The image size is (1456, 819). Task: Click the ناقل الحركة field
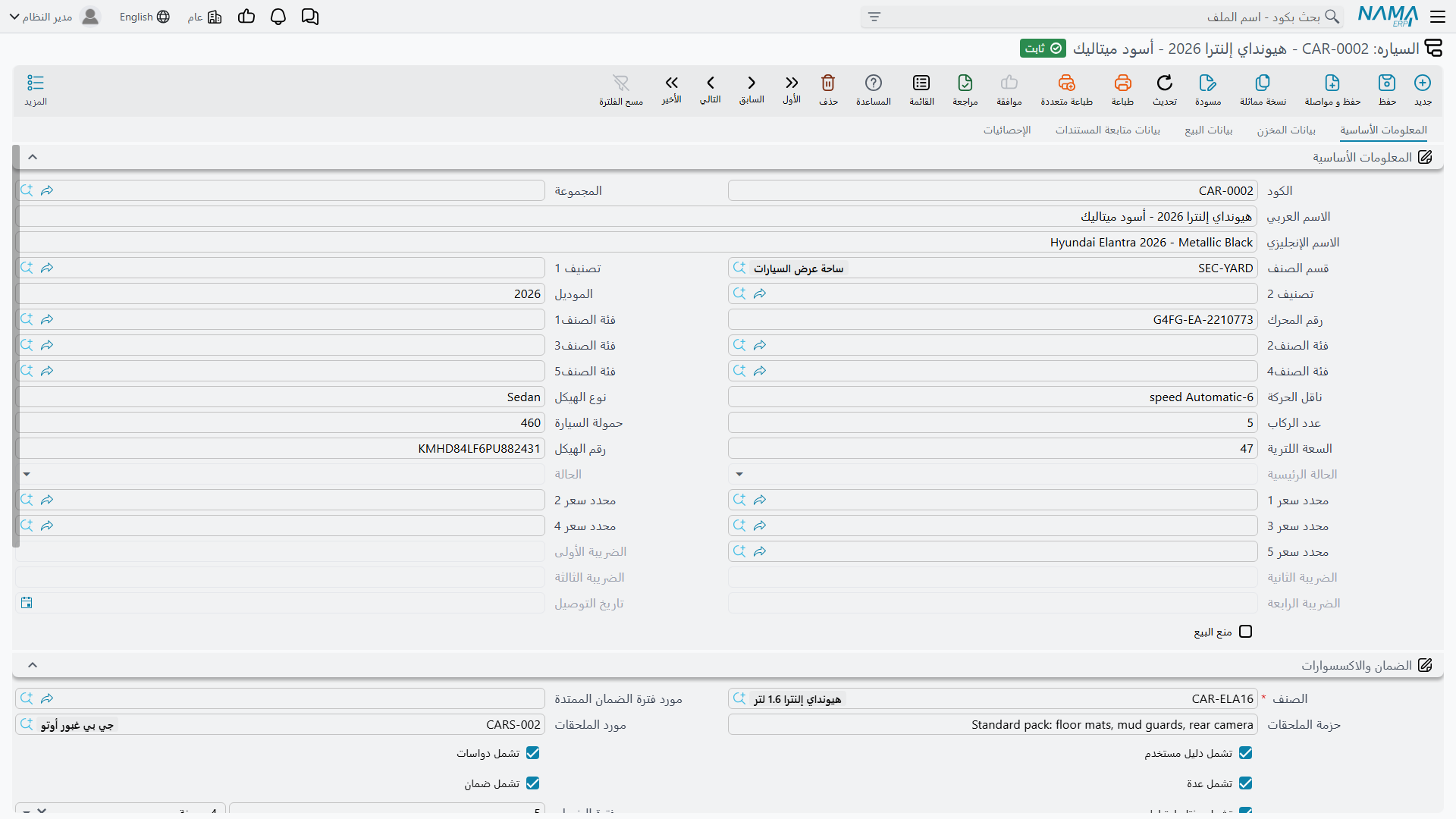click(993, 397)
